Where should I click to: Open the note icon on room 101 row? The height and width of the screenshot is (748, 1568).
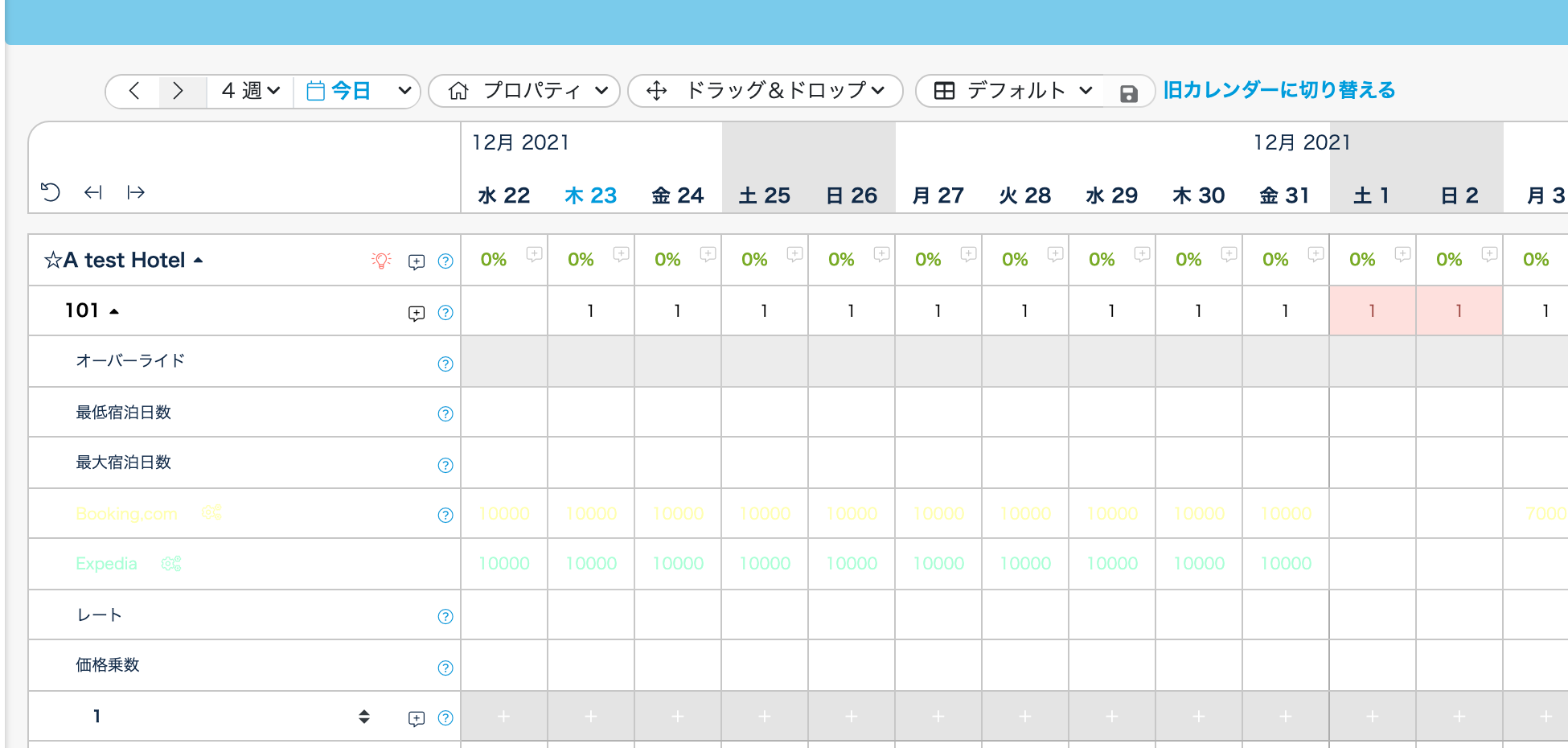(x=416, y=313)
